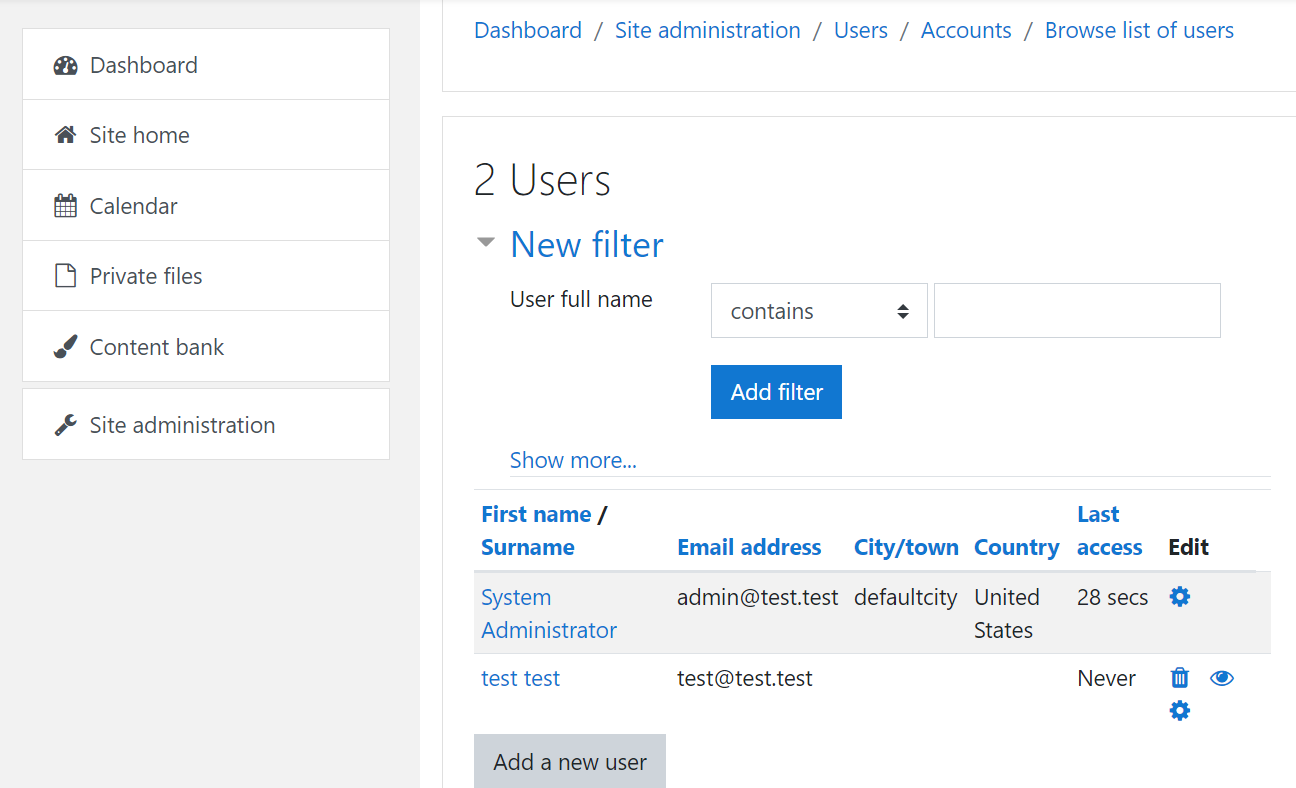Click the delete trash icon for test test

[x=1179, y=678]
